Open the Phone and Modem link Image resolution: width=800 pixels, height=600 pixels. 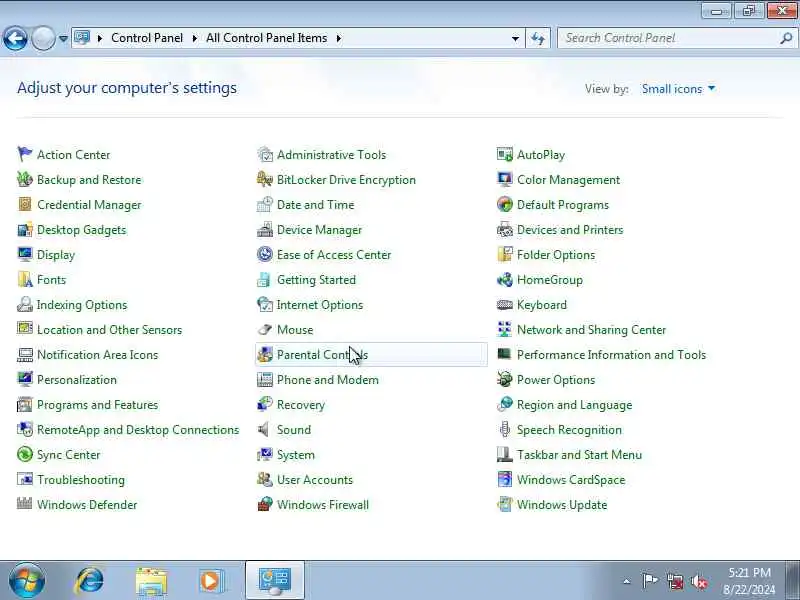click(328, 380)
